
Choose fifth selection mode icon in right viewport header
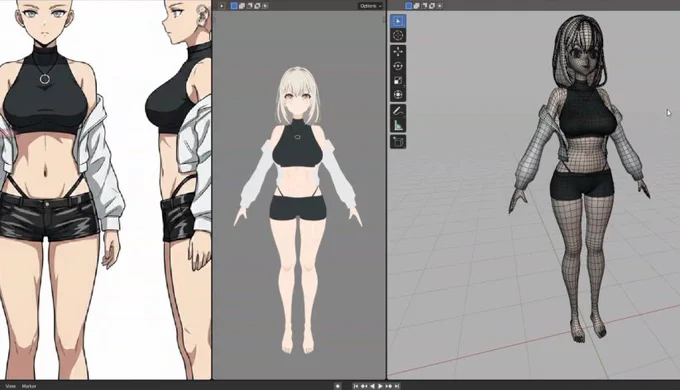[440, 6]
